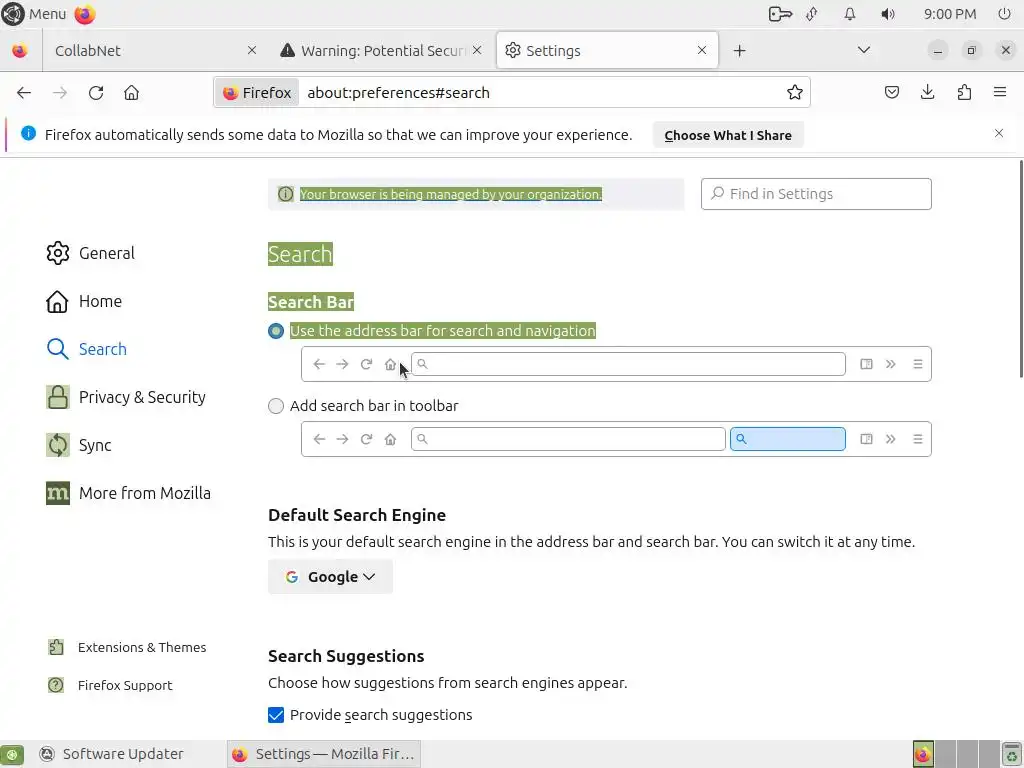
Task: Switch to the CollabNet tab
Action: point(130,50)
